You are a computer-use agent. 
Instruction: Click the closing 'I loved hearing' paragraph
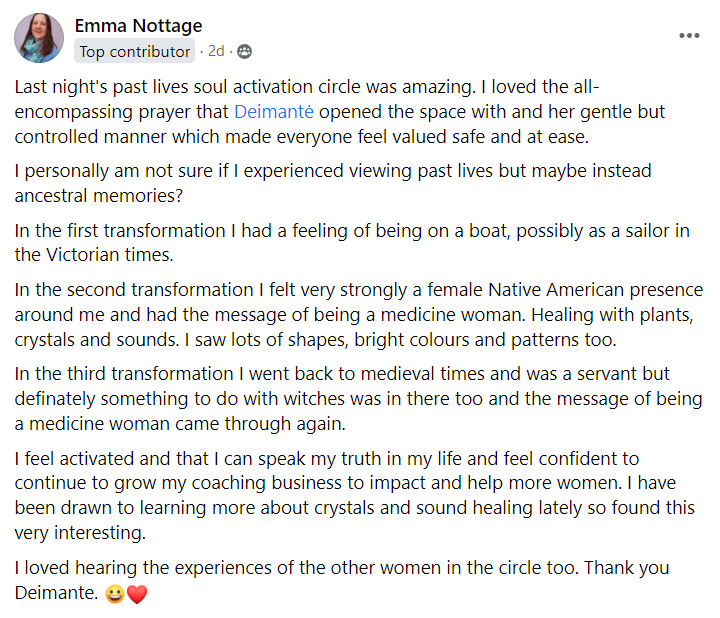(x=342, y=580)
